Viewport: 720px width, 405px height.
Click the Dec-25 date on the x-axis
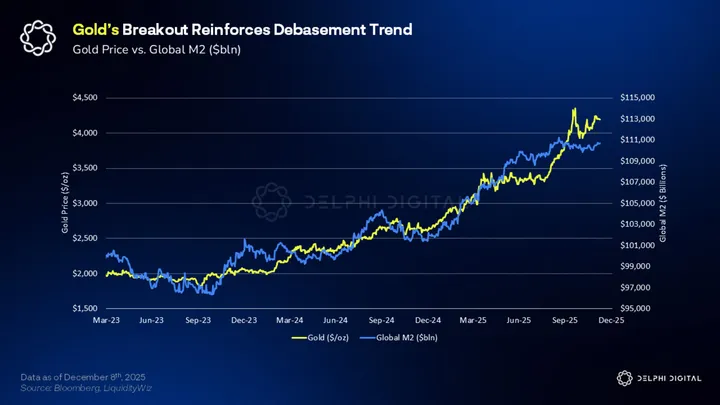coord(611,320)
